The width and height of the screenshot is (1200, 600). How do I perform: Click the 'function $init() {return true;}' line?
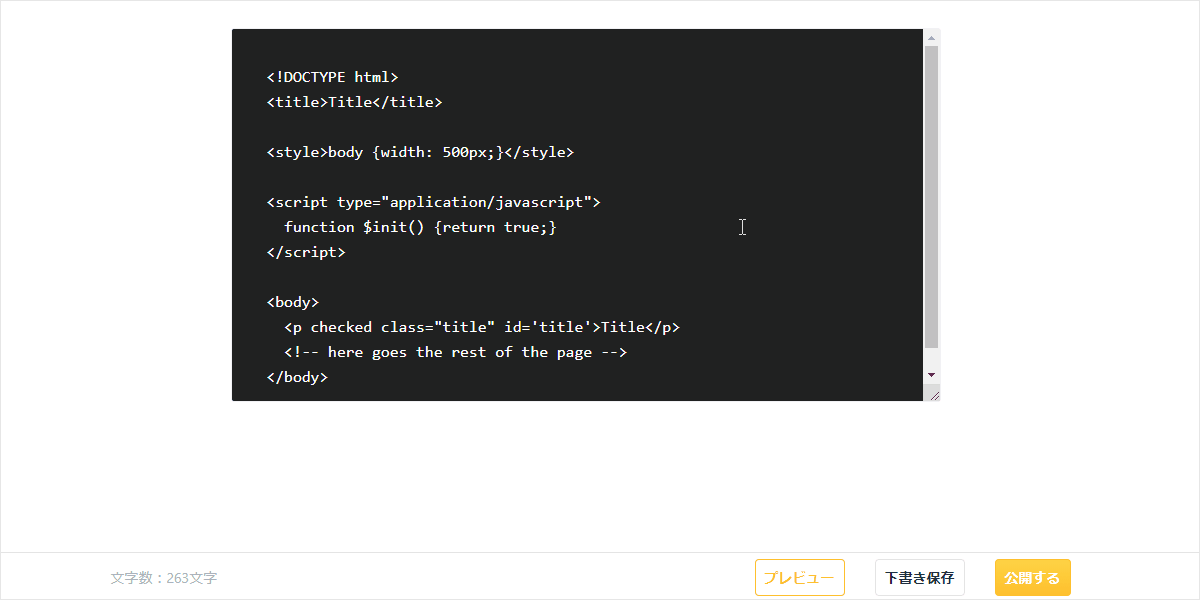pos(420,227)
